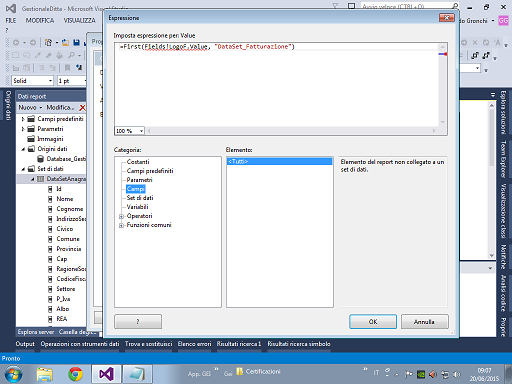Viewport: 512px width, 384px height.
Task: Click the GG user account avatar
Action: coord(503,21)
